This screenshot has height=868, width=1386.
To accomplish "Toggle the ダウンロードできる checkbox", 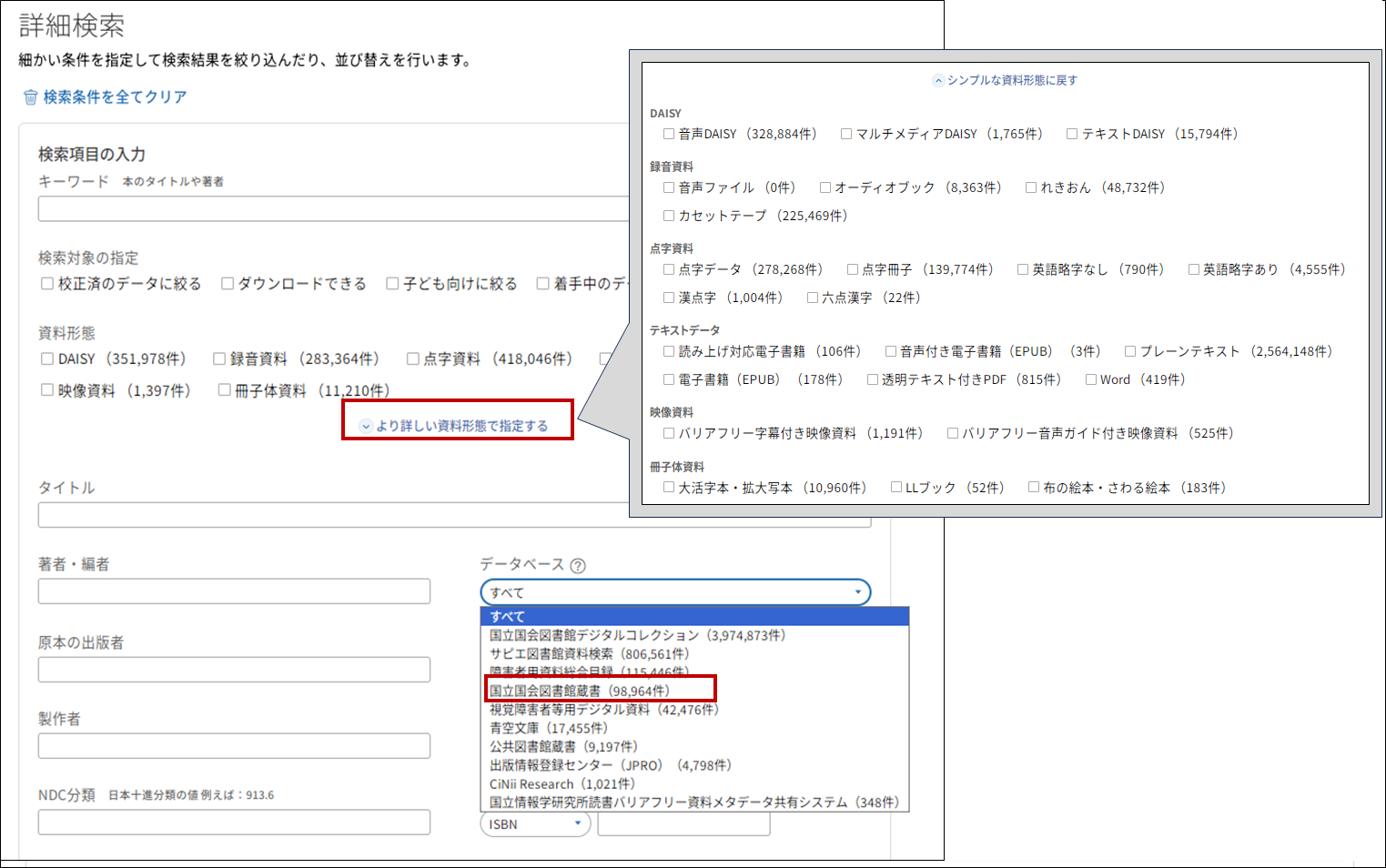I will click(228, 284).
